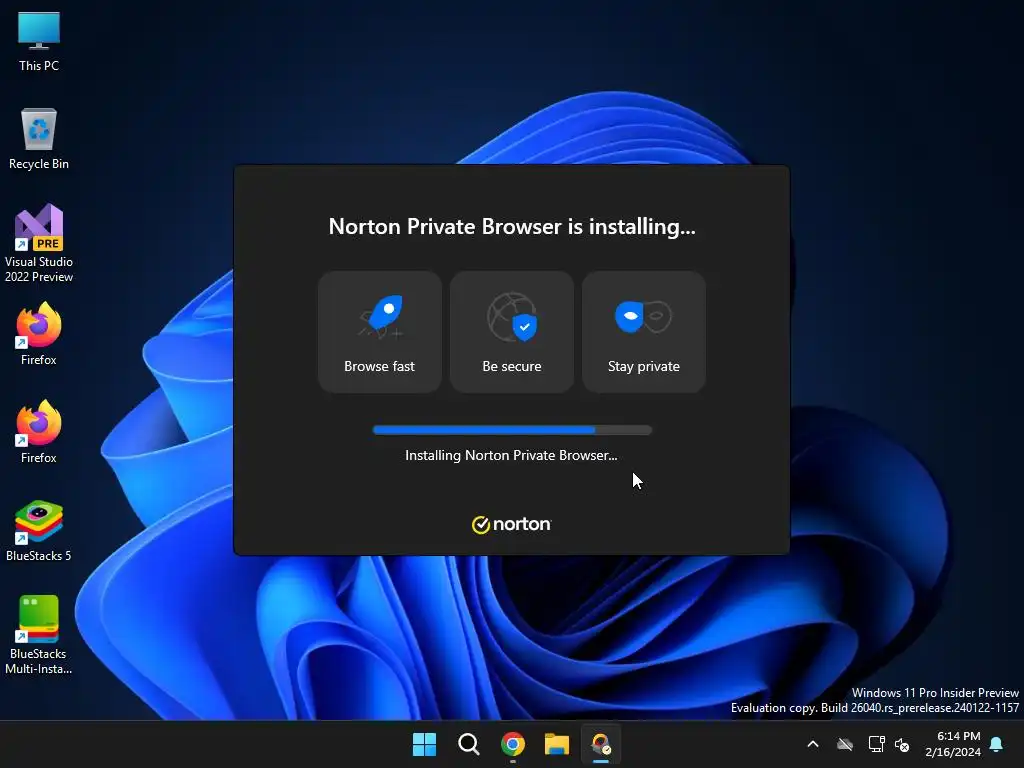
Task: Open taskbar Search
Action: (468, 744)
